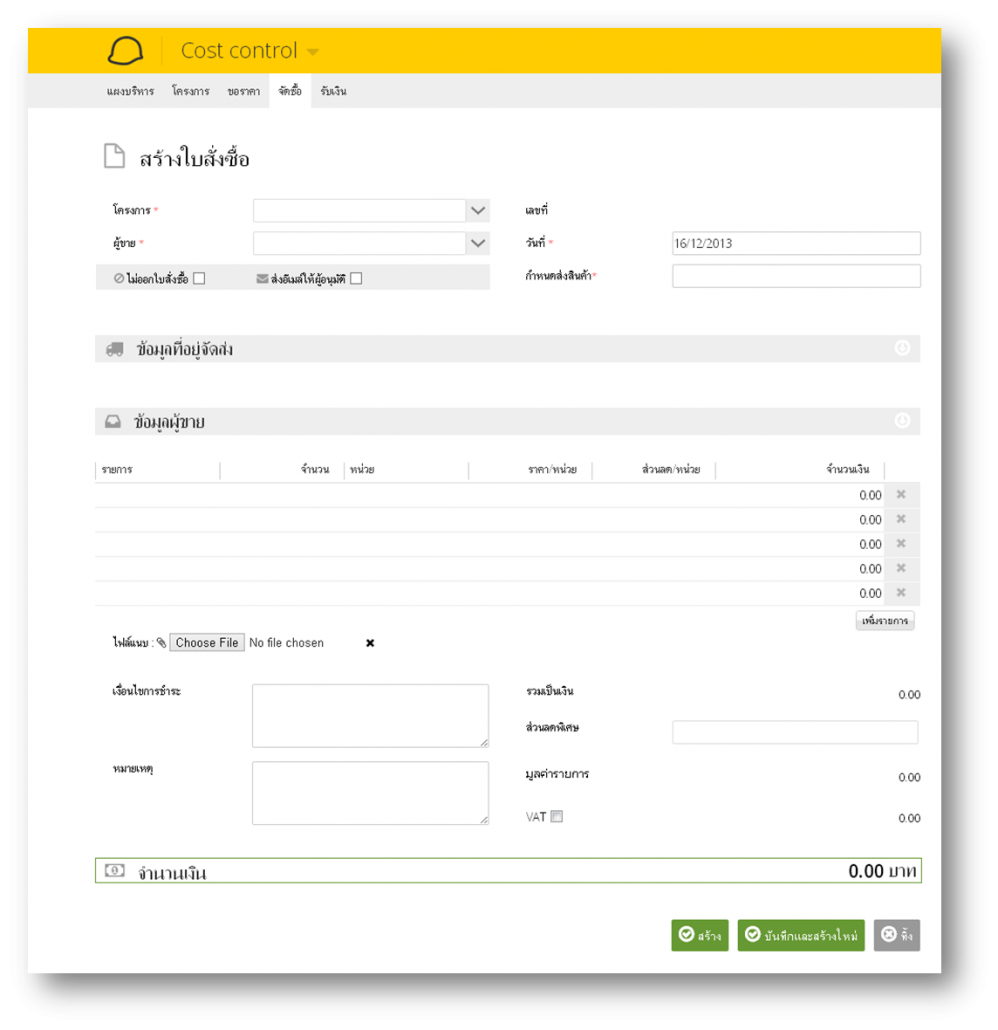Clear attached file with black X
Image resolution: width=998 pixels, height=1030 pixels.
370,643
